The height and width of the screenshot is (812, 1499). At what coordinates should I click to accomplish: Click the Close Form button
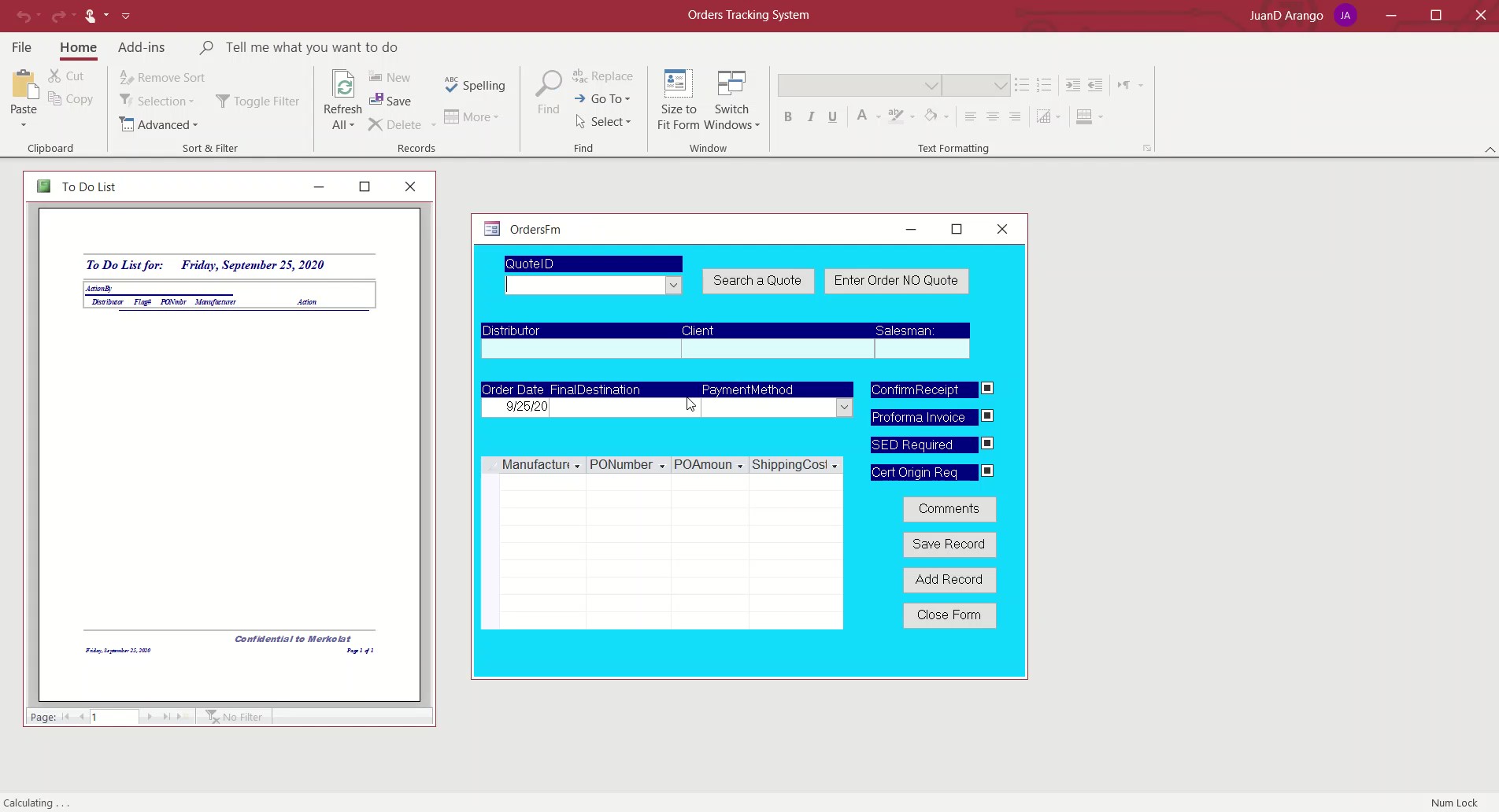pos(949,615)
